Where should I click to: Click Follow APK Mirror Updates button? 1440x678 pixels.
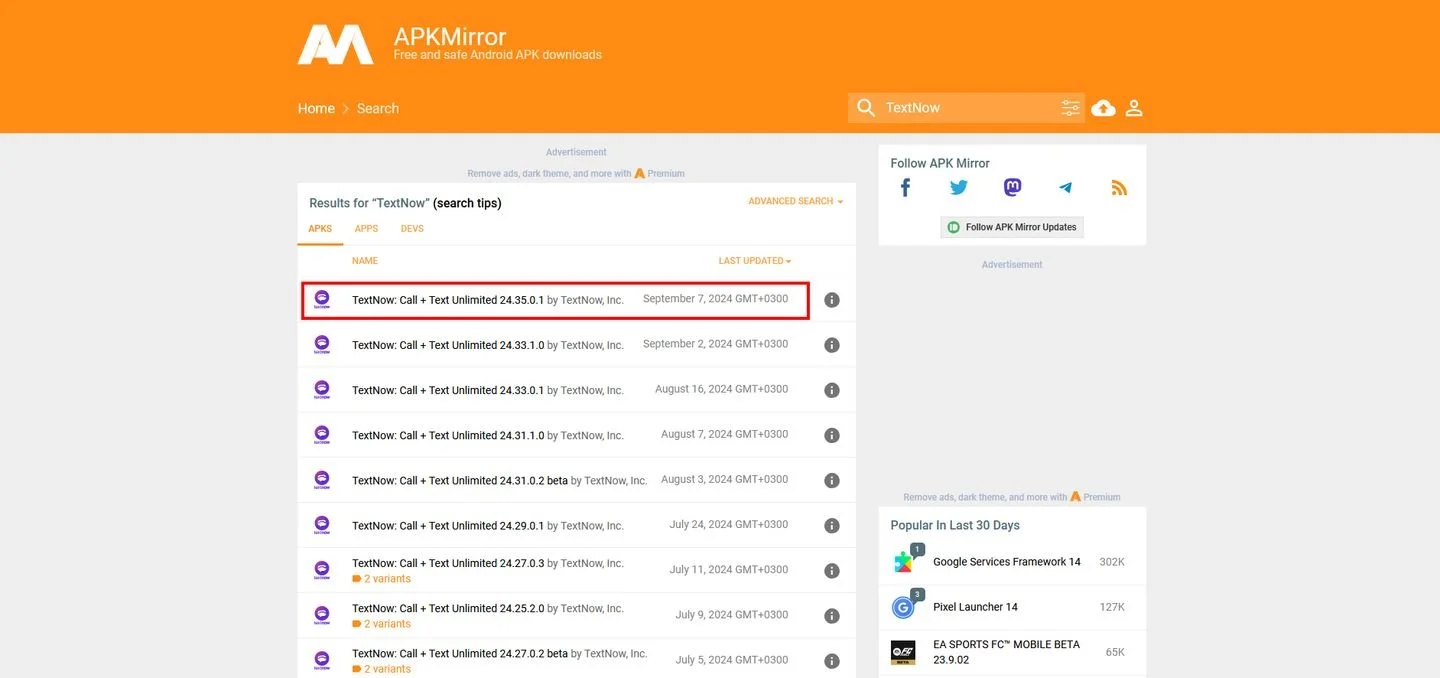coord(1012,227)
